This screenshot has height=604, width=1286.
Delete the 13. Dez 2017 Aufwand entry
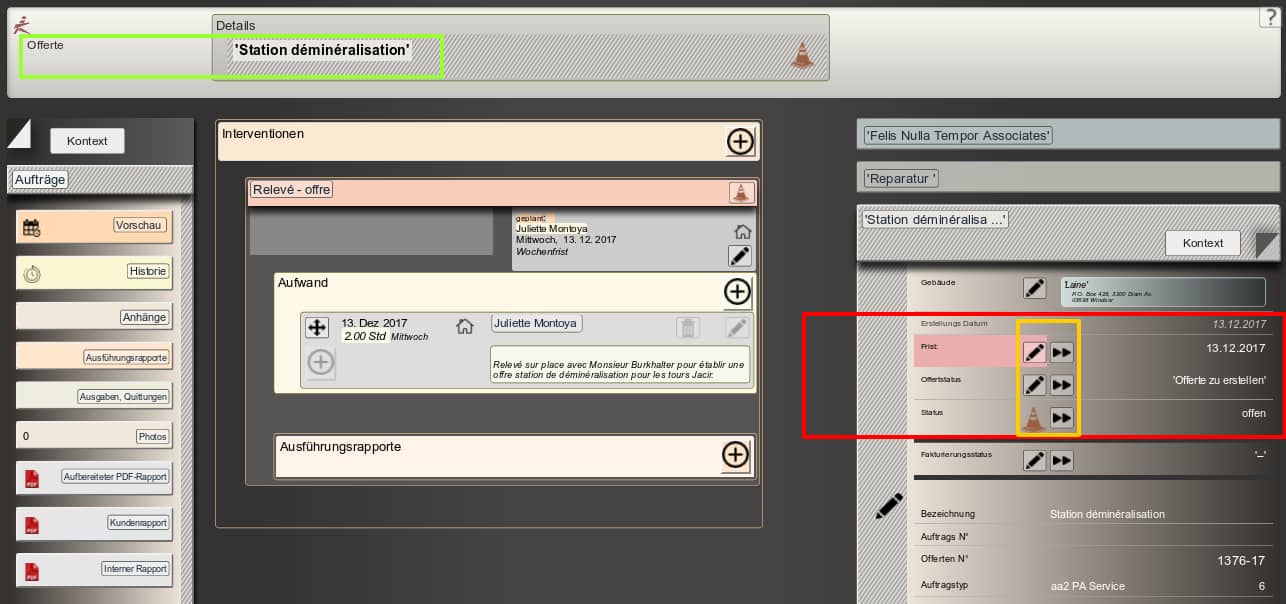click(687, 327)
